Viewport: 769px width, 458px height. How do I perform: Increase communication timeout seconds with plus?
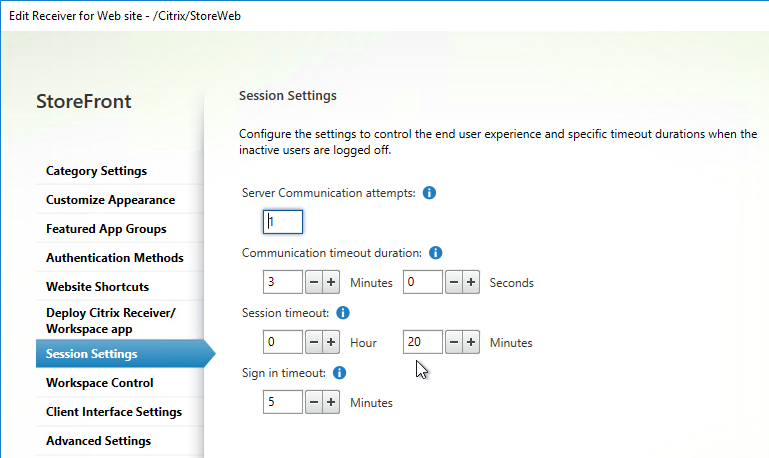coord(471,282)
